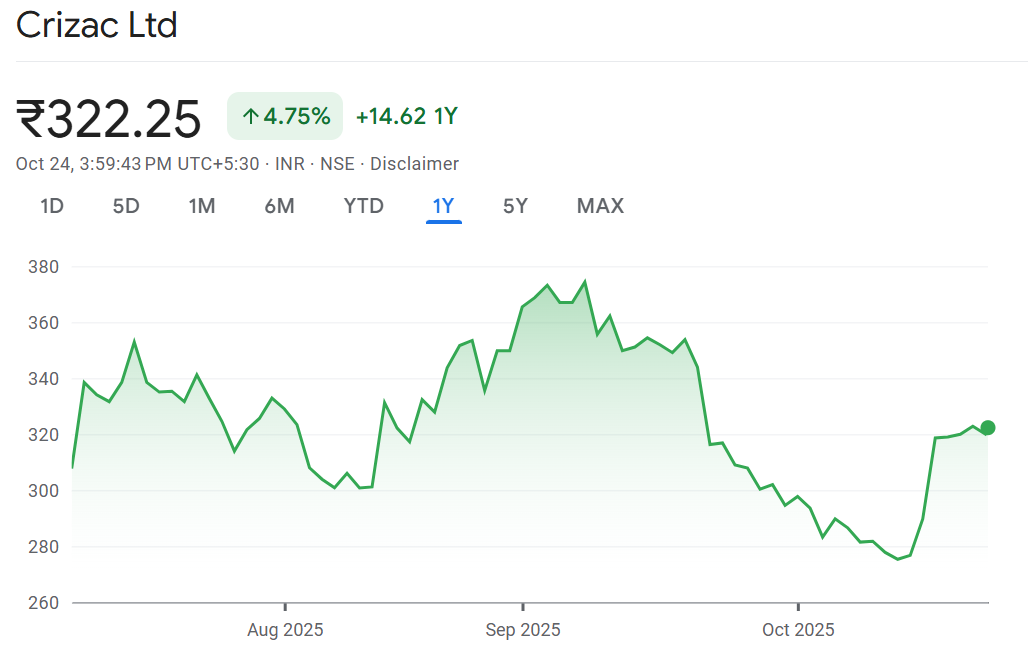The image size is (1028, 663).
Task: Open the 5Y price history tab
Action: coord(515,206)
